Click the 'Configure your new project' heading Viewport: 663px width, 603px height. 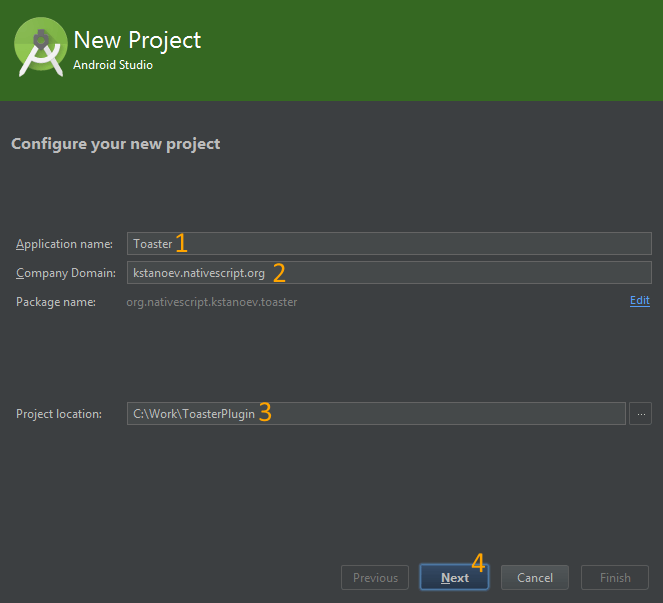[115, 144]
